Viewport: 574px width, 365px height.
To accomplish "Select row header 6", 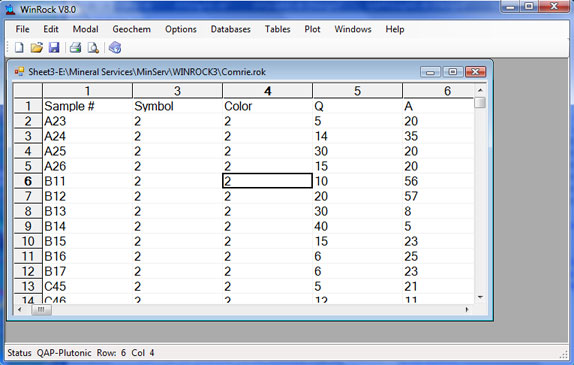I will click(x=28, y=181).
